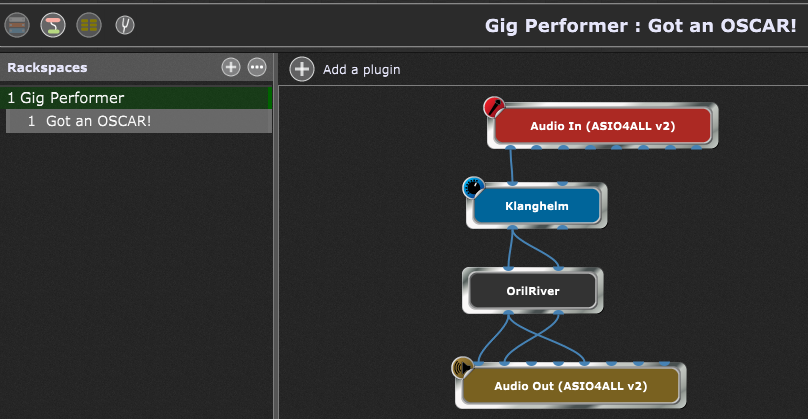Open the tuner fork icon
808x419 pixels.
(125, 25)
